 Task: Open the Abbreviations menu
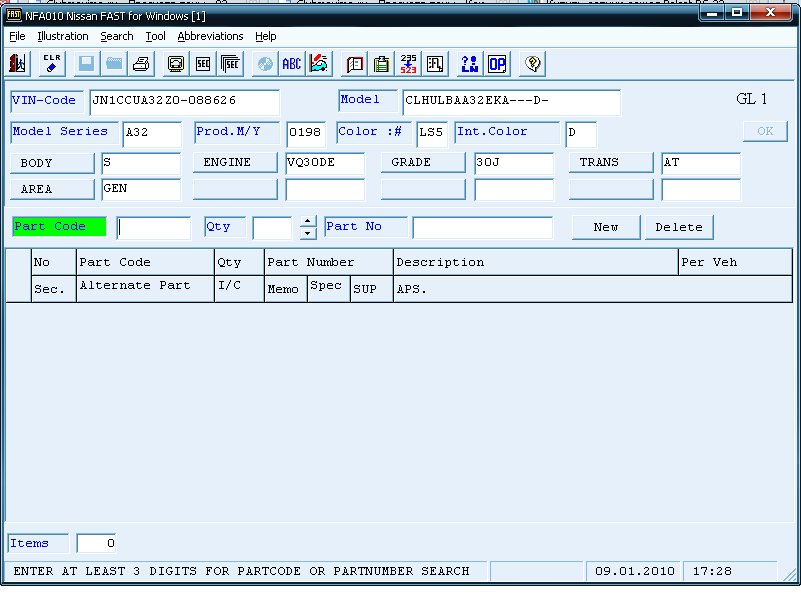click(210, 36)
